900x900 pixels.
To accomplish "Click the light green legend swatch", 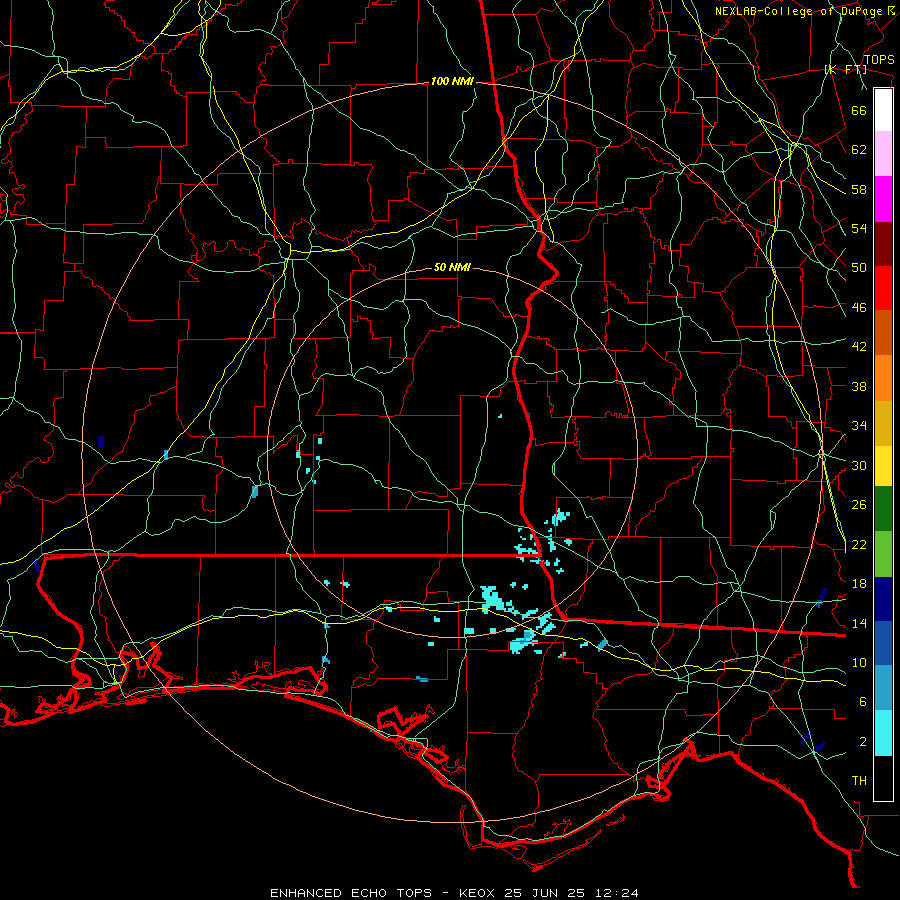I will [883, 554].
